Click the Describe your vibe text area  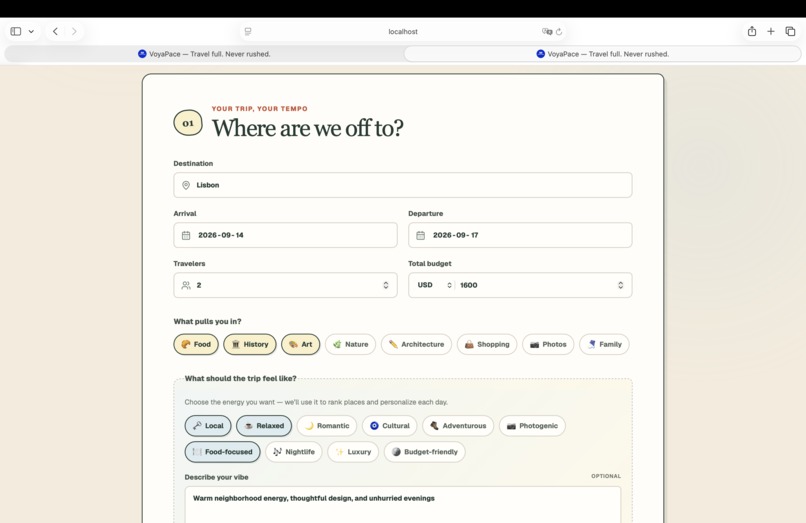point(402,505)
